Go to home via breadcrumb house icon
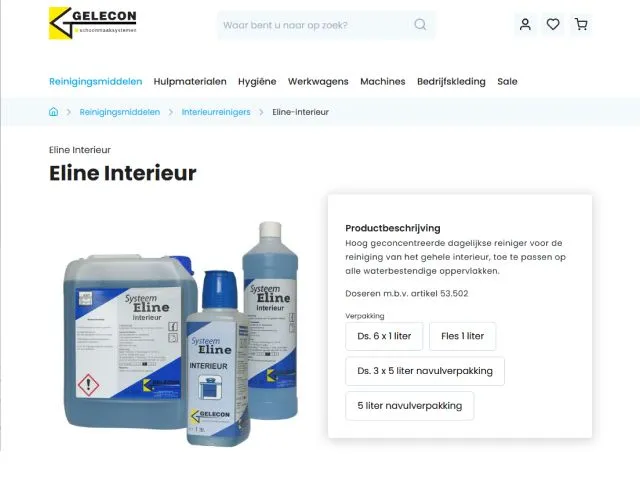The width and height of the screenshot is (640, 480). [53, 112]
